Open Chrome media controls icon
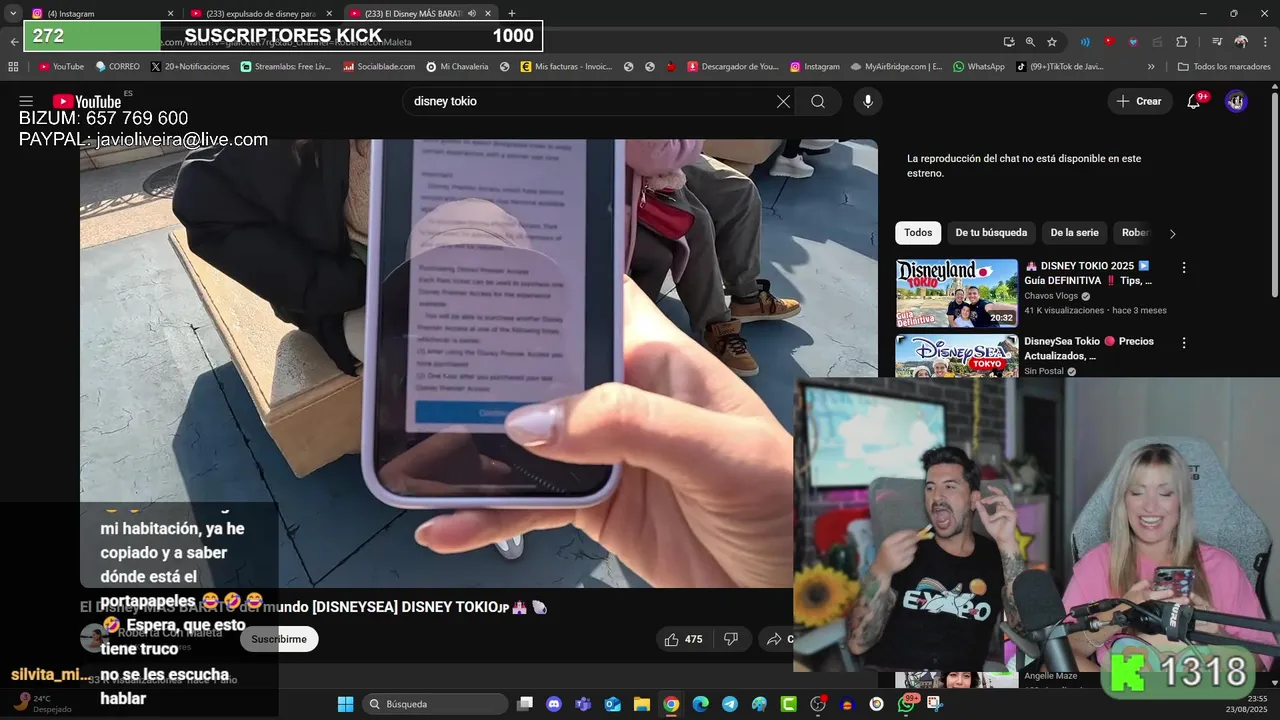This screenshot has width=1280, height=720. click(1217, 42)
